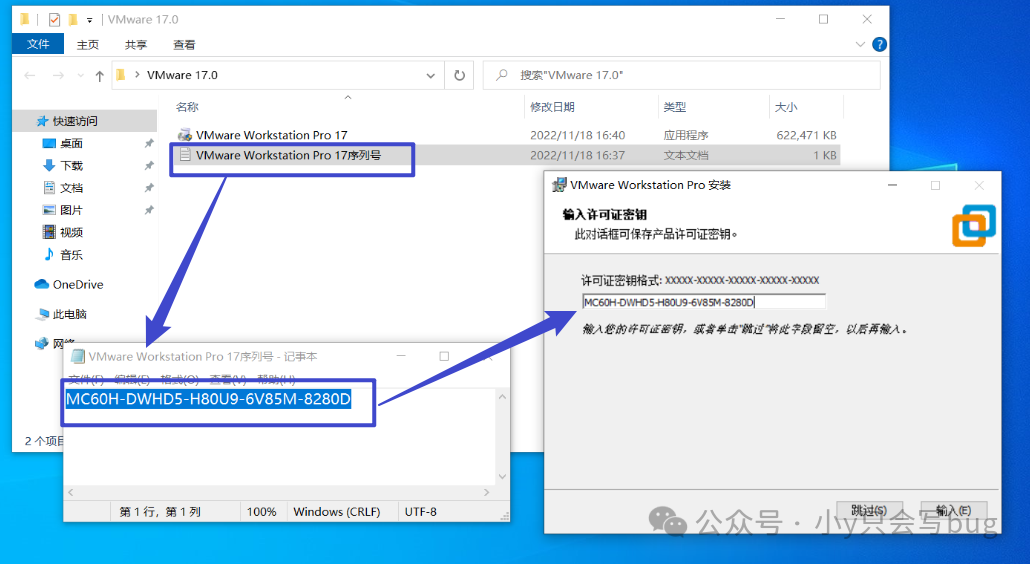
Task: Click Notepad horizontal scrollbar right arrow
Action: tap(486, 492)
